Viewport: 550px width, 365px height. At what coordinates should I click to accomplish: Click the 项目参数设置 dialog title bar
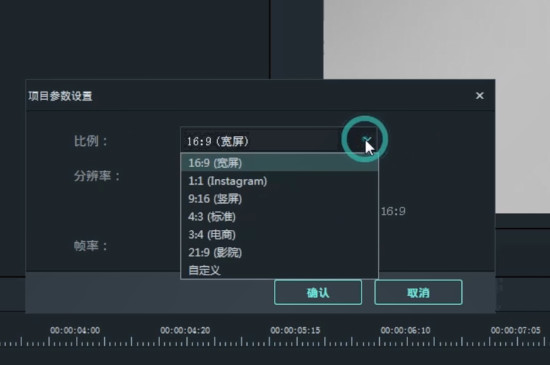[260, 95]
